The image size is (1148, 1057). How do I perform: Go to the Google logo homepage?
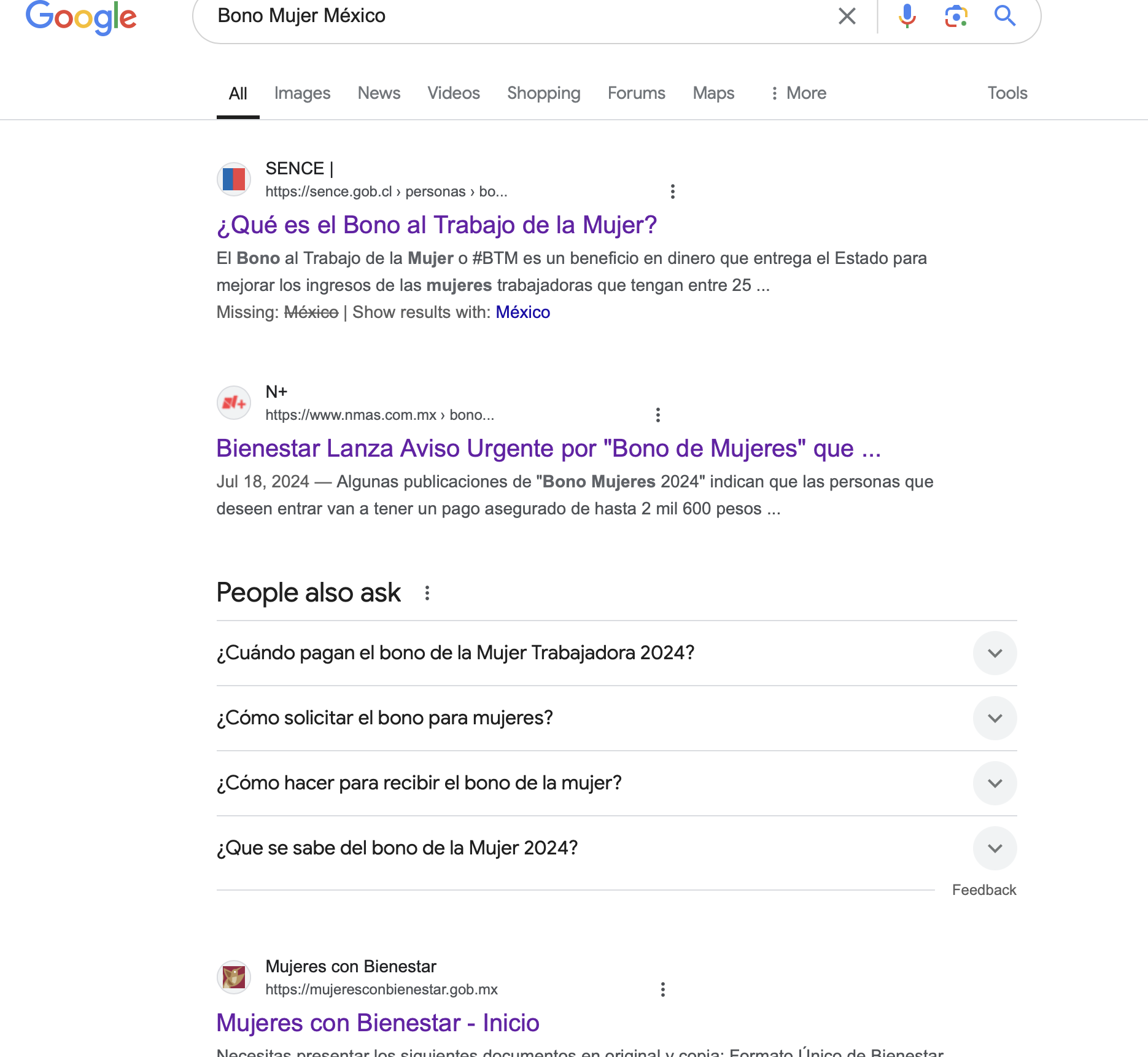[x=81, y=17]
